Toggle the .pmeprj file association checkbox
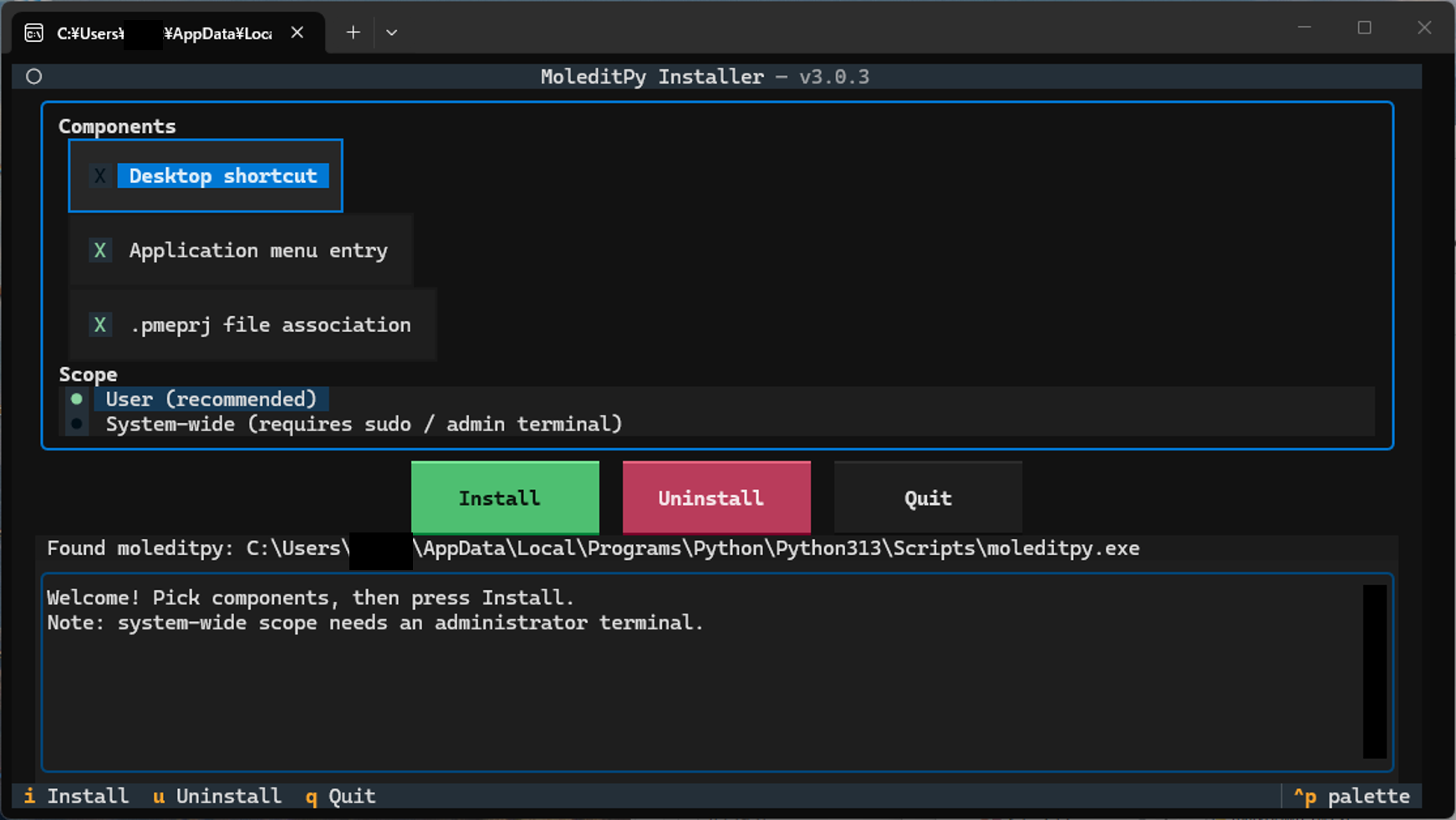 point(252,324)
